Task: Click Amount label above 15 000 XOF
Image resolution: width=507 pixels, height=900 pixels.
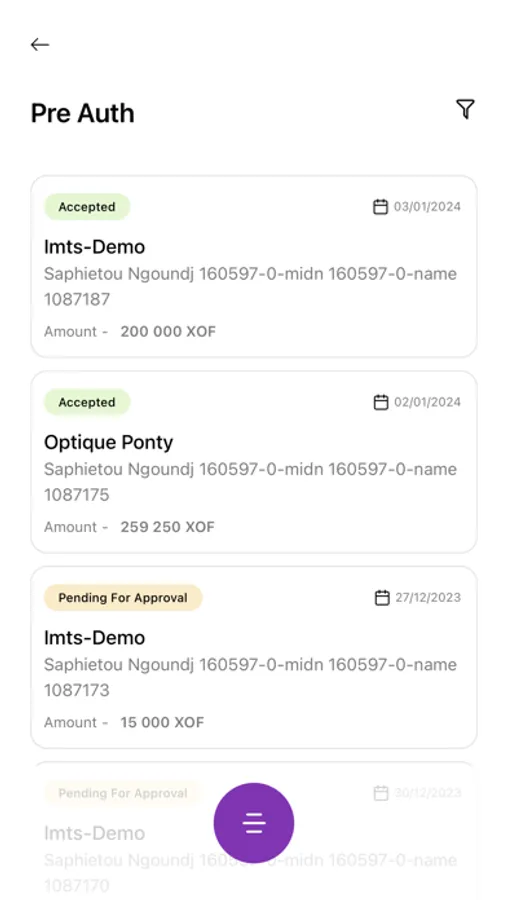Action: 71,722
